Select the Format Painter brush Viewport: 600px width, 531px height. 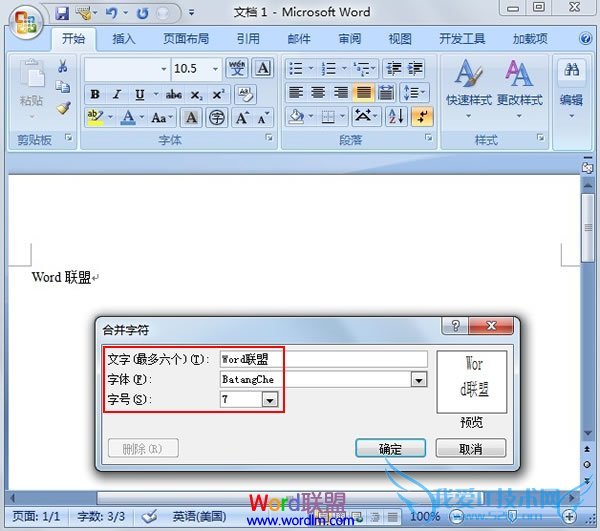coord(64,109)
